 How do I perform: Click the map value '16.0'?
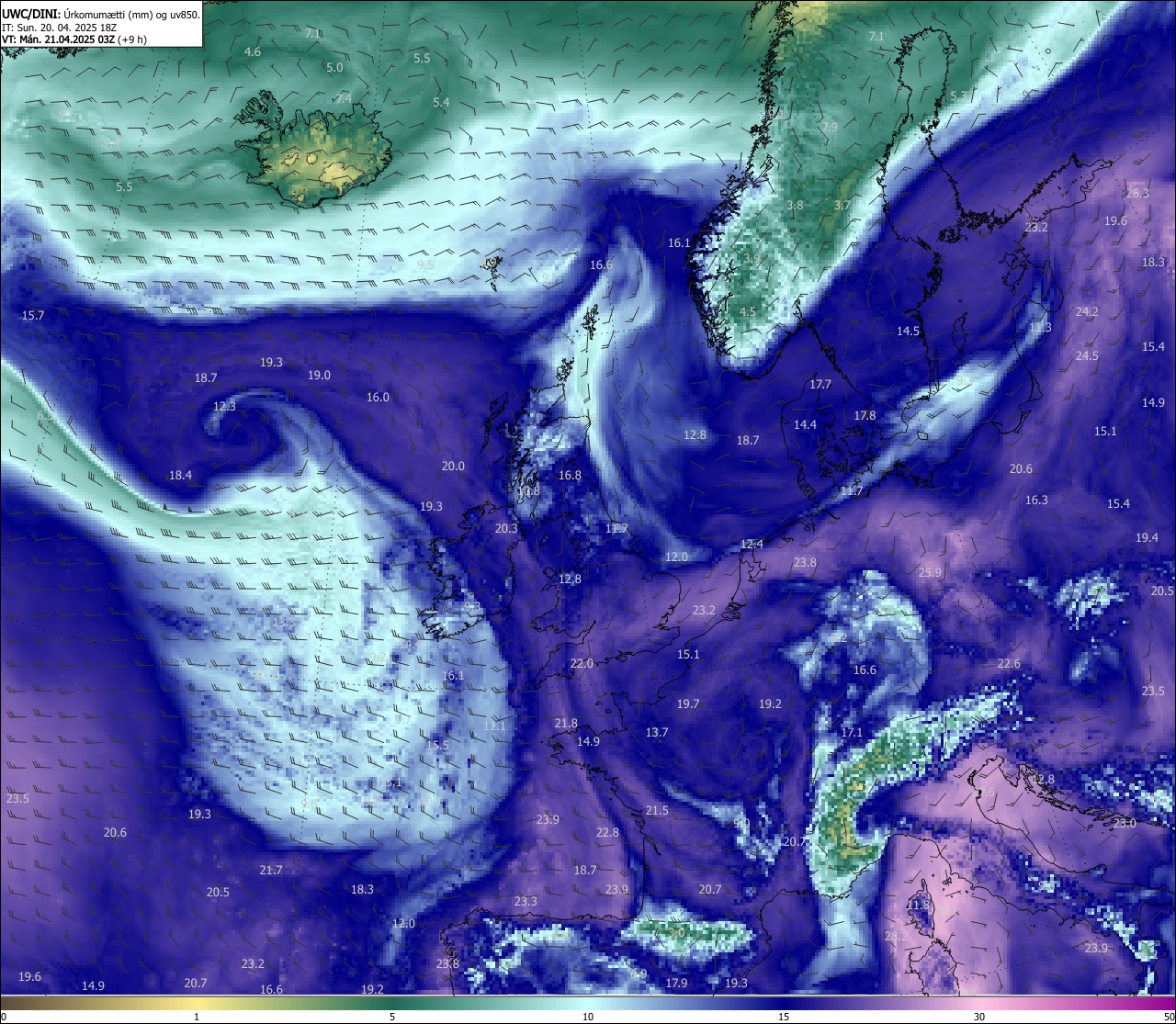(x=378, y=398)
